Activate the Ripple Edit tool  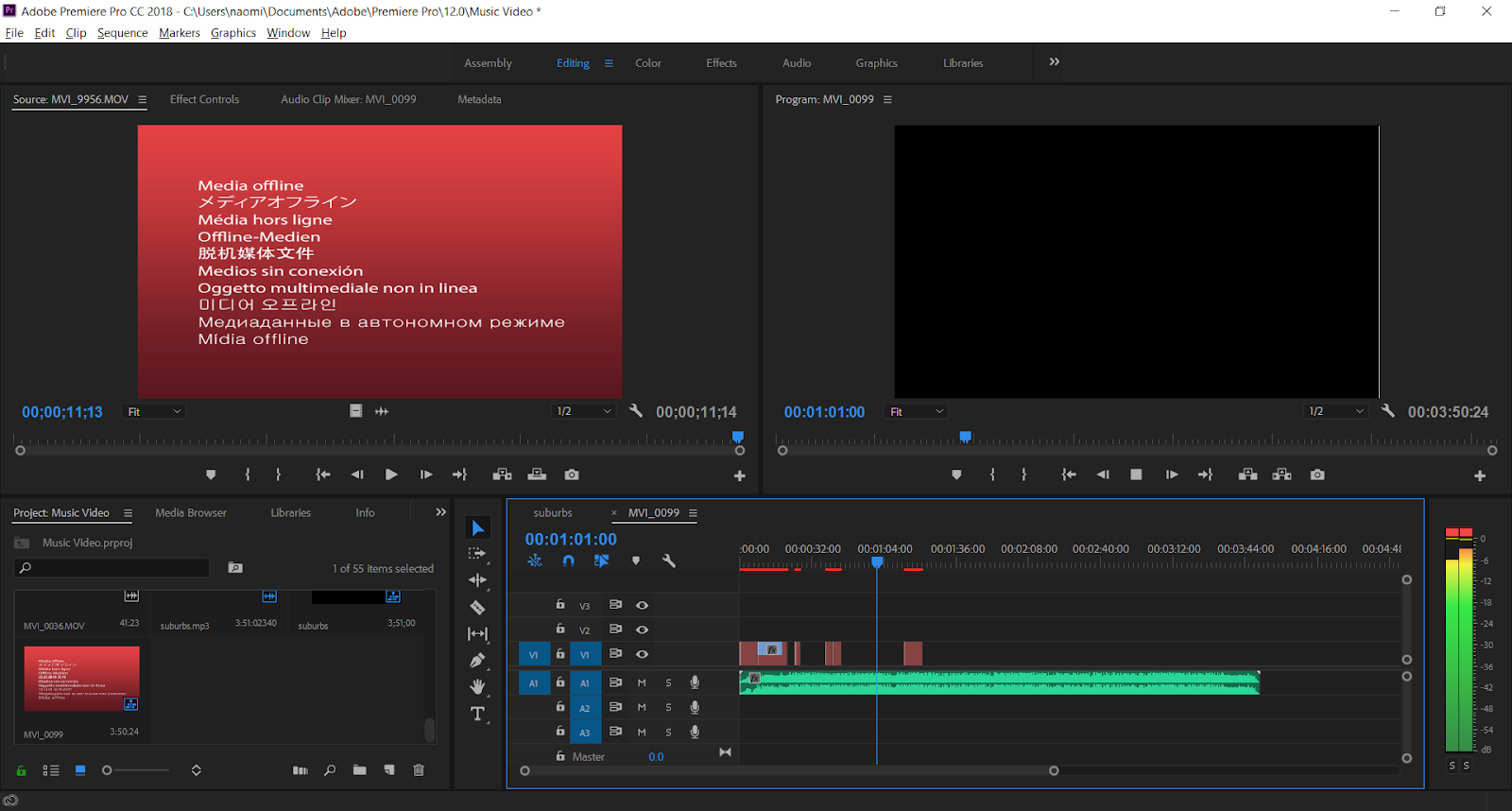477,580
